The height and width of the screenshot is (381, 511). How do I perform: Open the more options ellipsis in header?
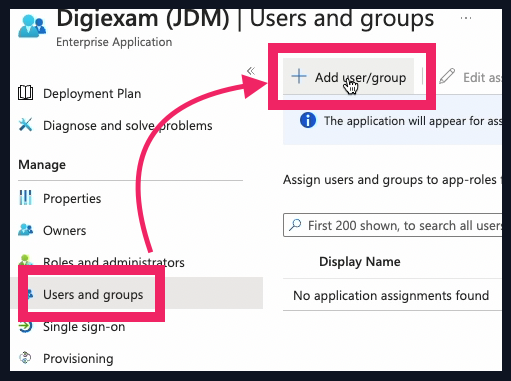[466, 18]
